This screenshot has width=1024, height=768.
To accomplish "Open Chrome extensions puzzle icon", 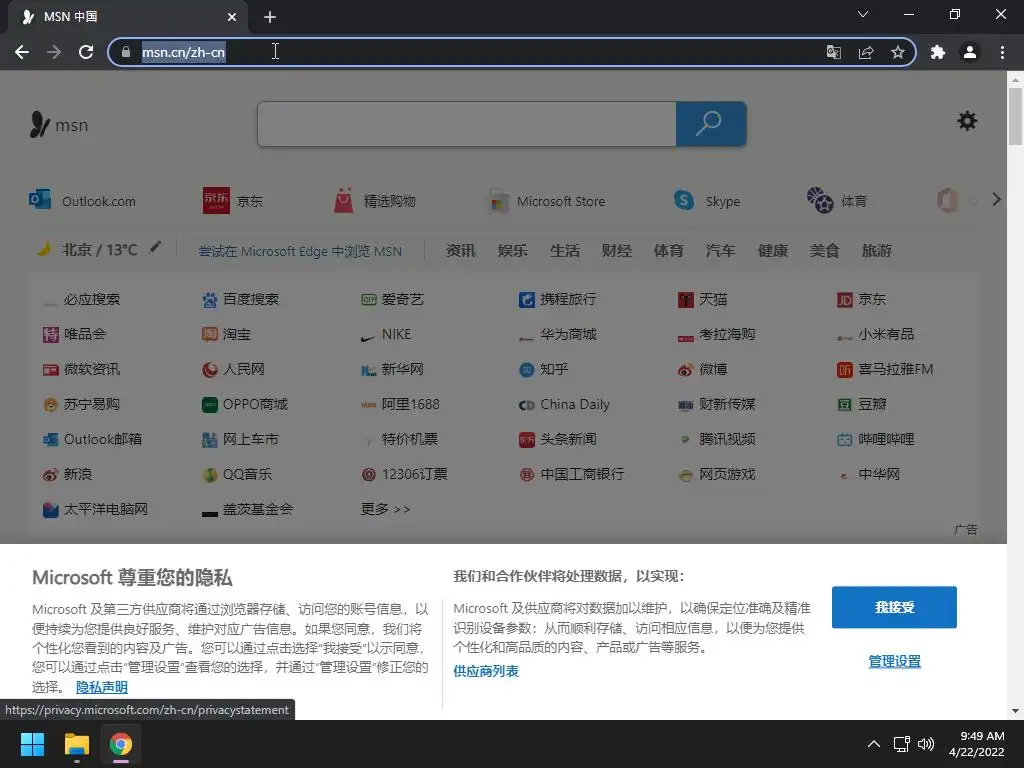I will tap(938, 52).
